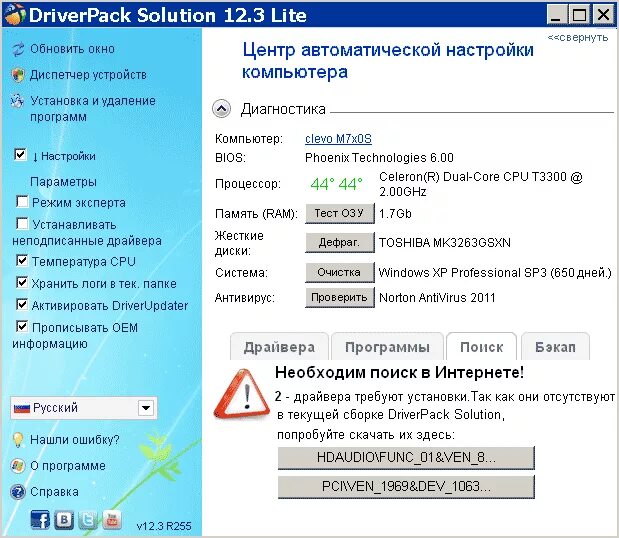Image resolution: width=619 pixels, height=538 pixels.
Task: Click the lightbulb icon beside Нашли ошибку
Action: [18, 440]
